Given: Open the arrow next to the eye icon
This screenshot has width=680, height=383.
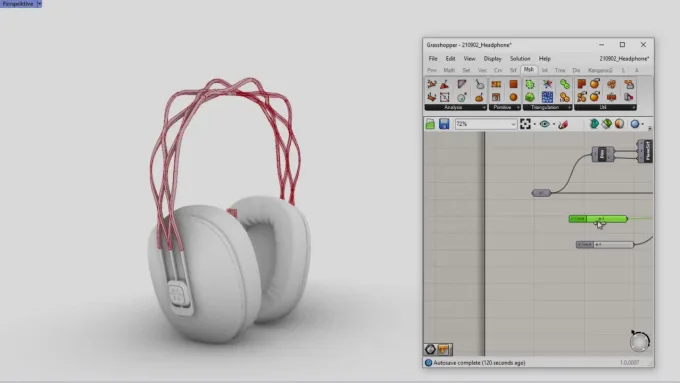Looking at the screenshot, I should point(554,124).
